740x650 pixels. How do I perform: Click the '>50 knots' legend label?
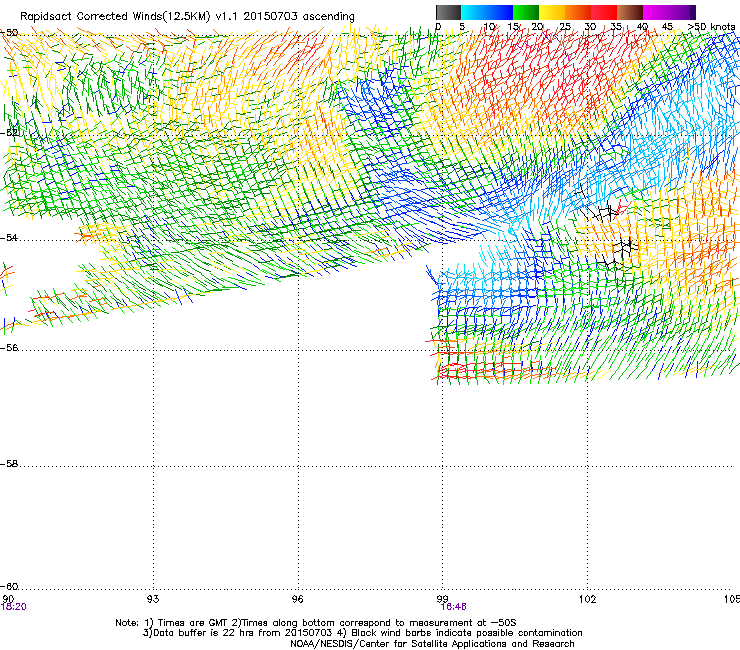point(712,27)
